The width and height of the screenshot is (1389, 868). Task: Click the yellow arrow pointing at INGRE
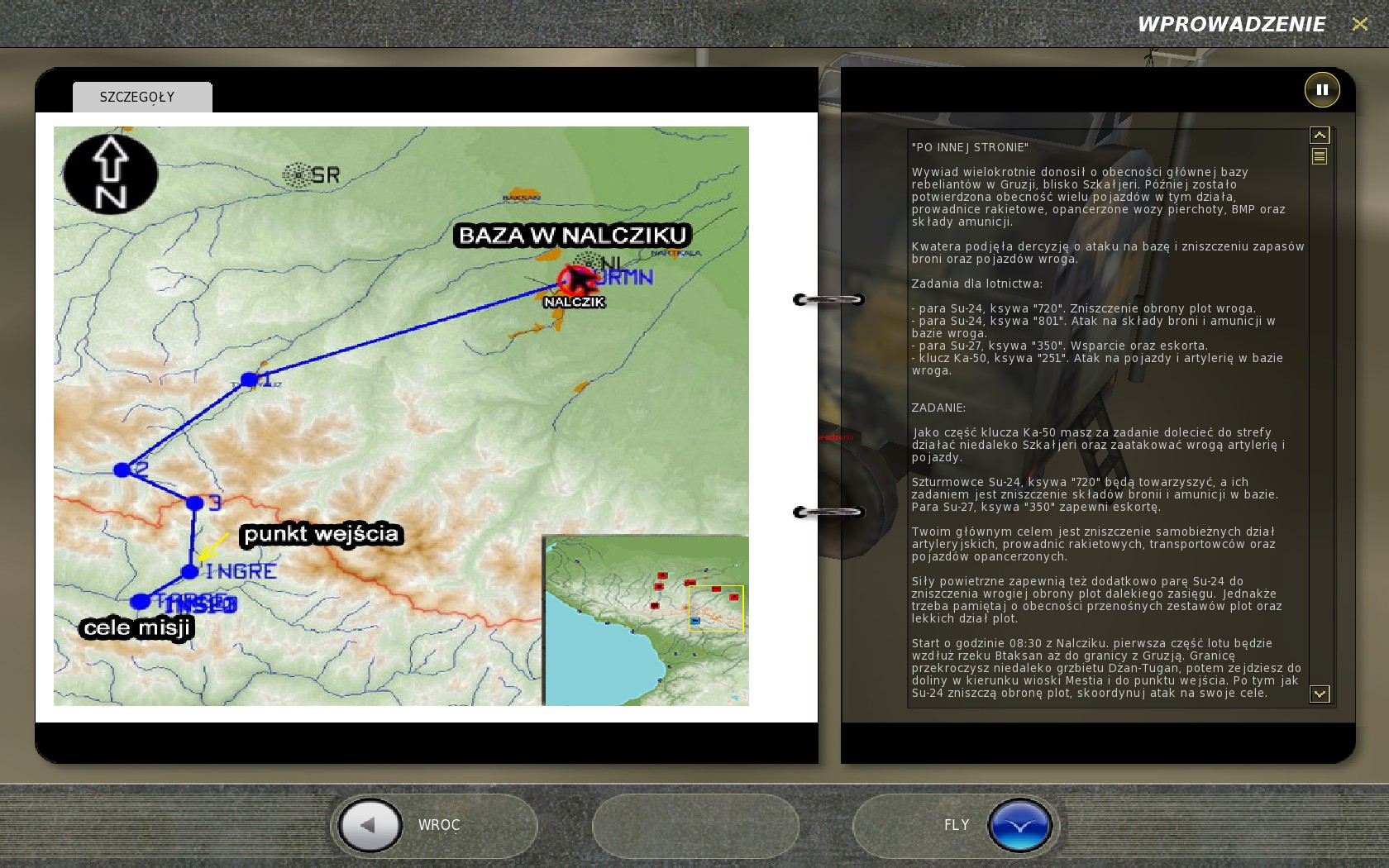point(212,546)
